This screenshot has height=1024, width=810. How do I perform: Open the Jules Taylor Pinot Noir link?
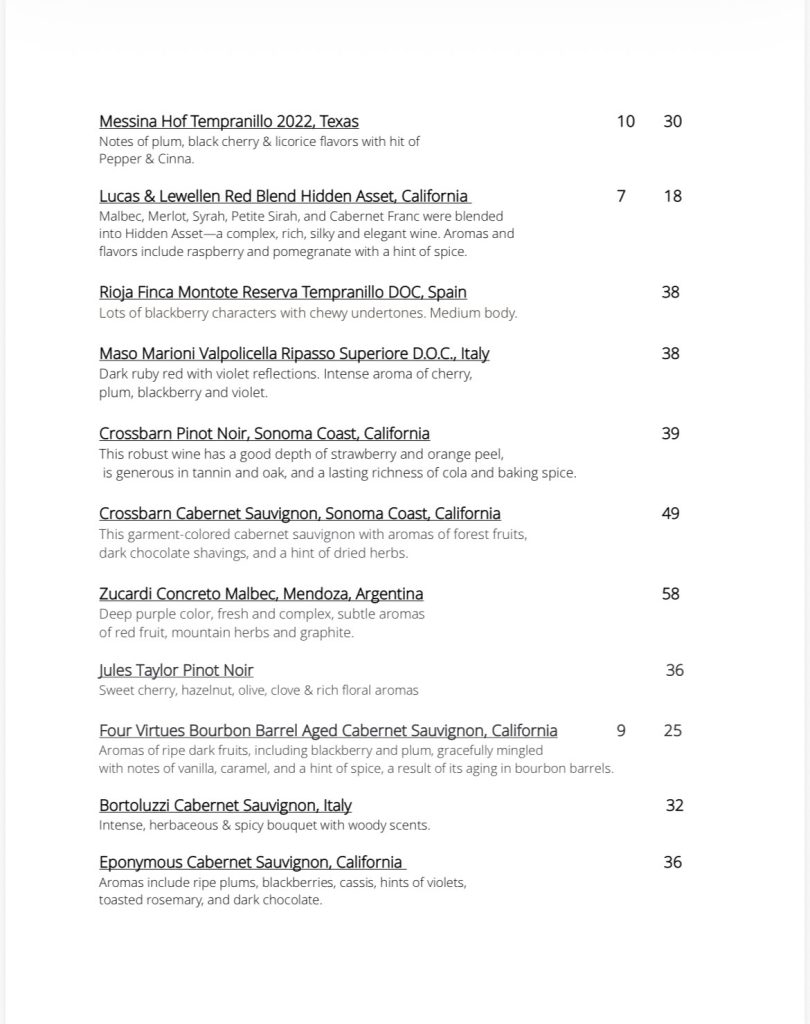click(x=176, y=670)
